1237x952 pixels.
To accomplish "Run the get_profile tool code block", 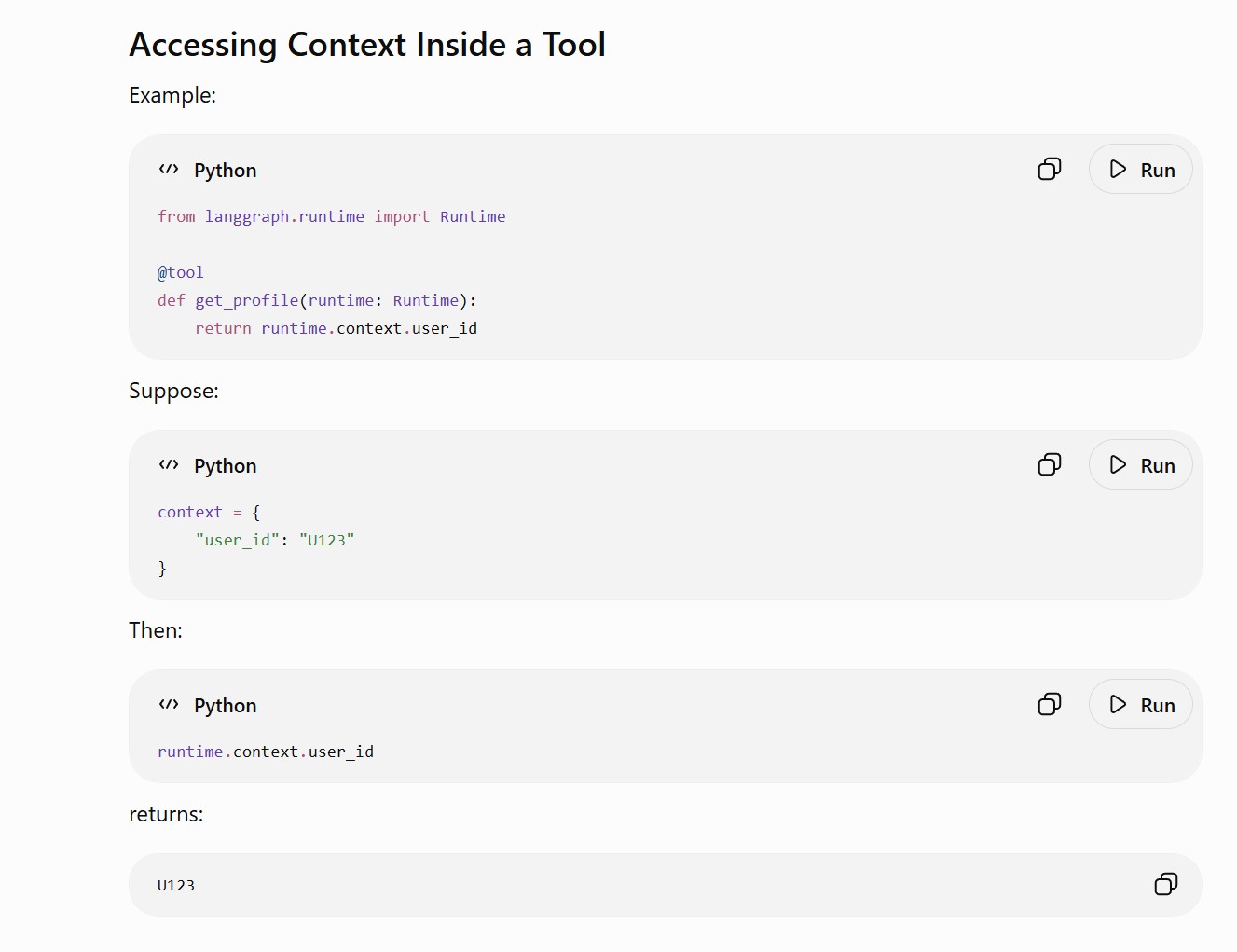I will tap(1141, 170).
